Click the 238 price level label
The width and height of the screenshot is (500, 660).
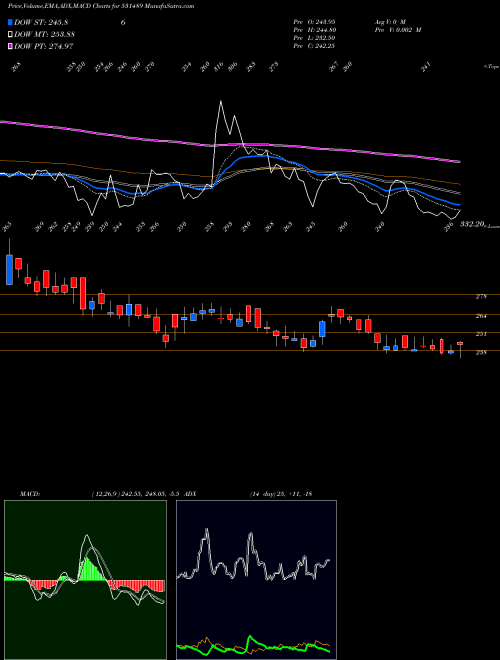[x=481, y=353]
